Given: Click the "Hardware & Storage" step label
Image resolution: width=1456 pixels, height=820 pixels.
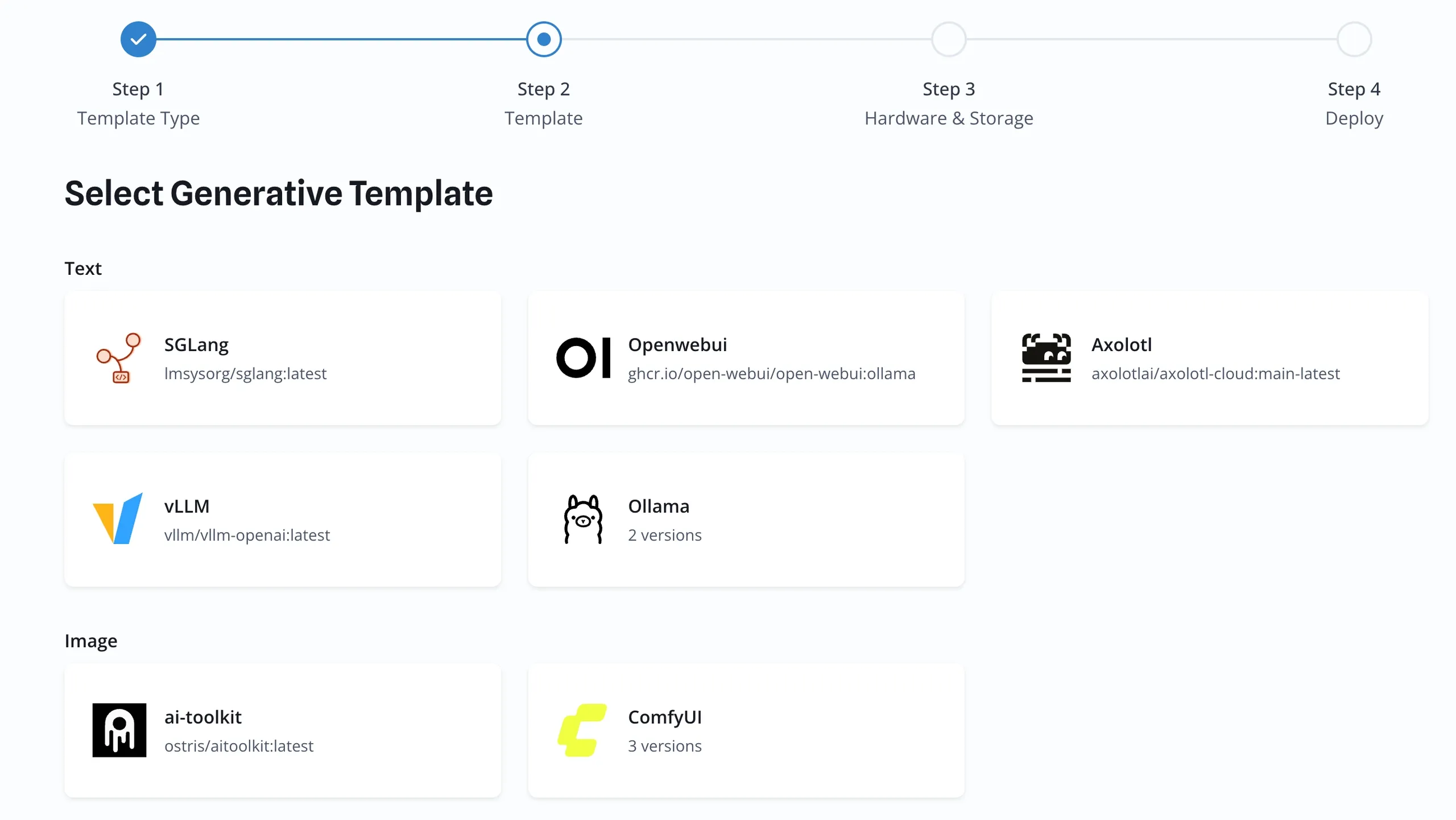Looking at the screenshot, I should point(949,118).
